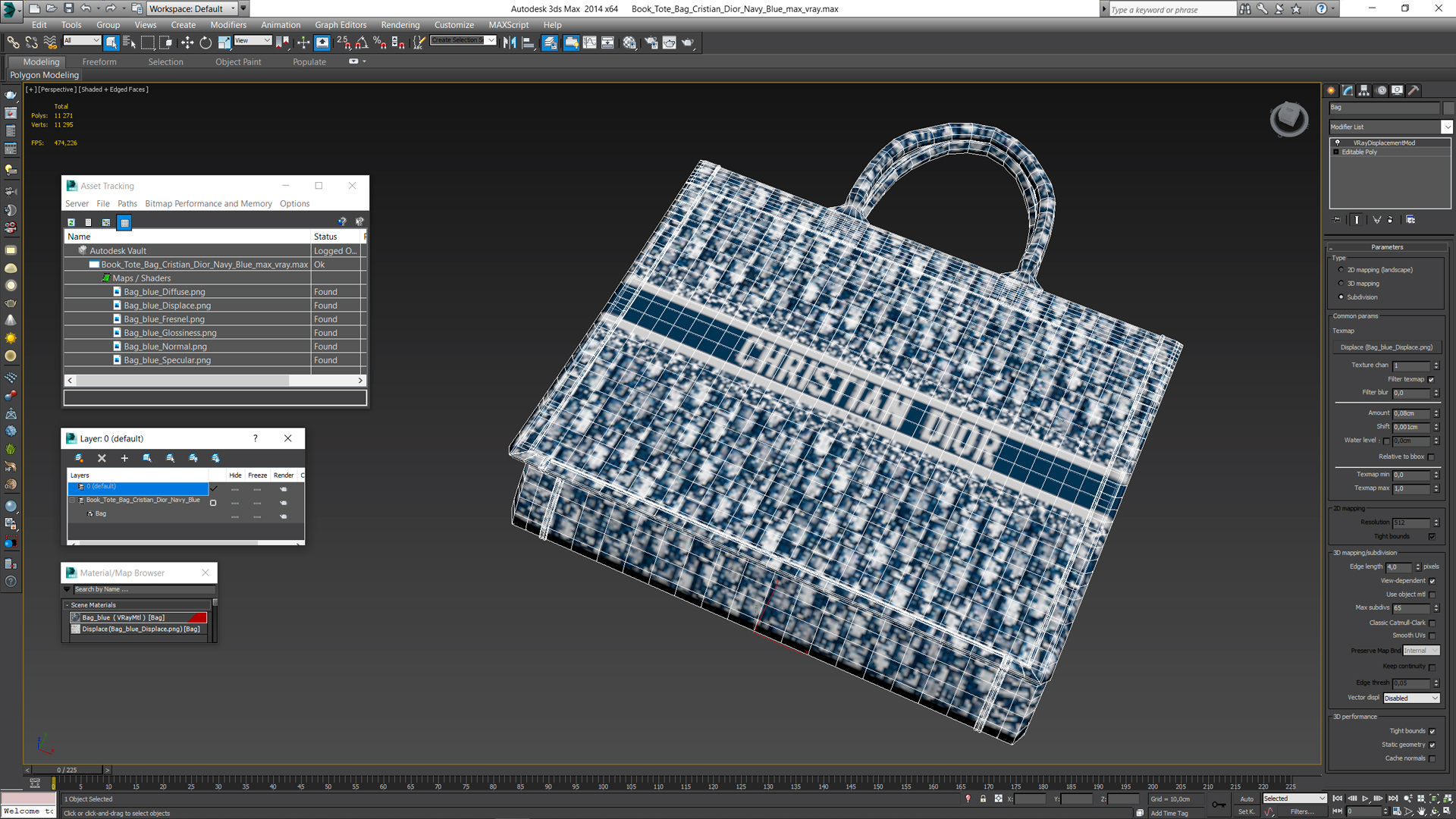1456x819 pixels.
Task: Open the Graph Editors menu
Action: [x=340, y=25]
